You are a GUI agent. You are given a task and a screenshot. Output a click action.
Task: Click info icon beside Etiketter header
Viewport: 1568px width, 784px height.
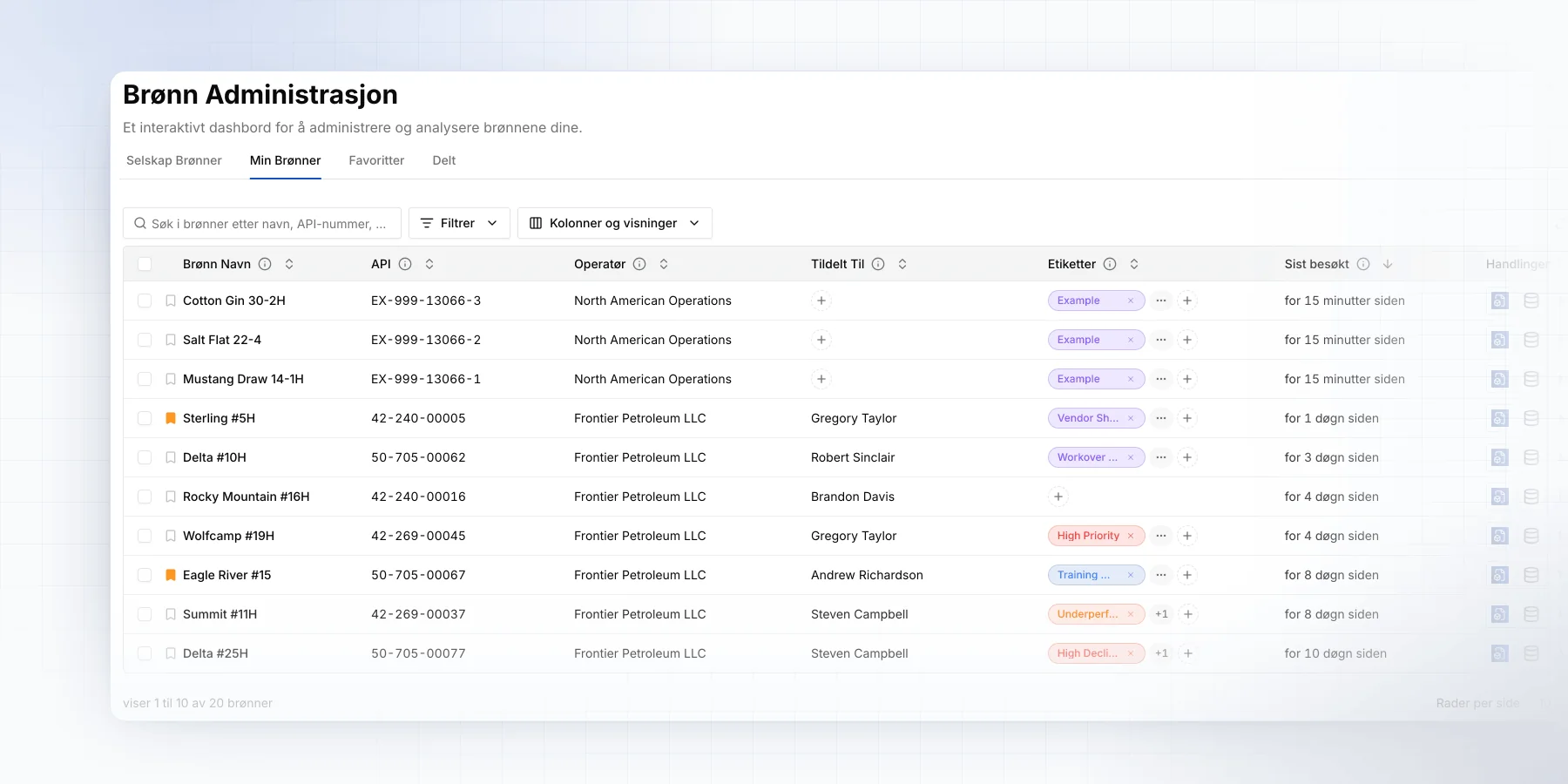pos(1110,264)
